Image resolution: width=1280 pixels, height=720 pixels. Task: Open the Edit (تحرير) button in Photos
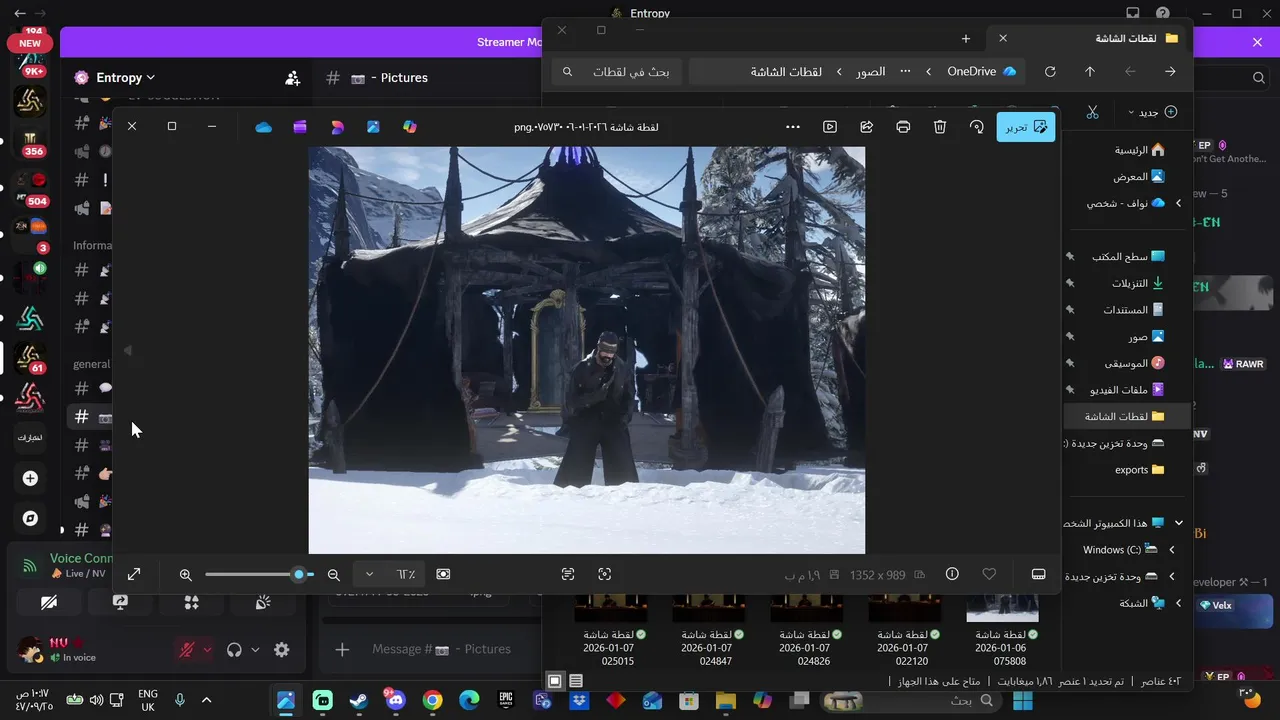[x=1026, y=127]
